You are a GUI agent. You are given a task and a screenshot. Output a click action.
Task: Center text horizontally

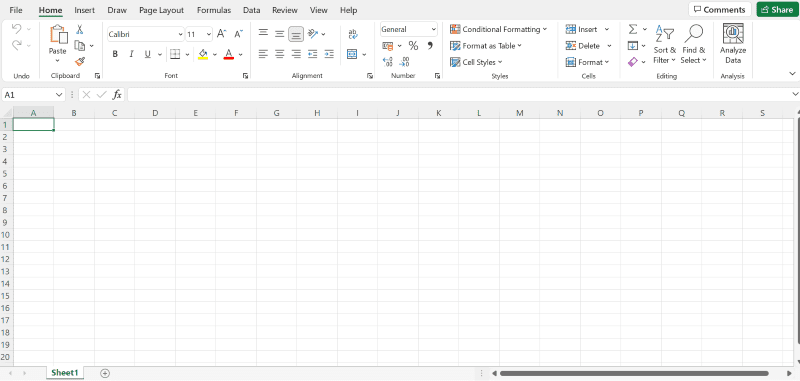[280, 54]
